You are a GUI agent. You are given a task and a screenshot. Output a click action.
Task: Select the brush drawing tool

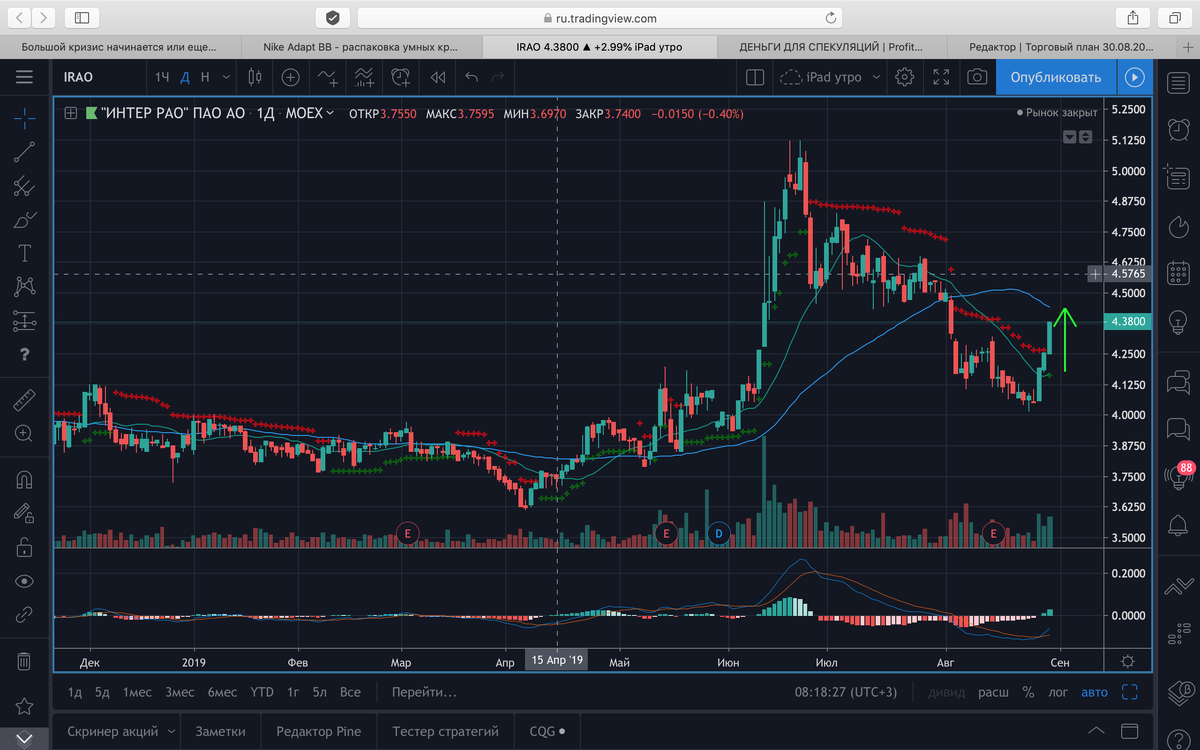click(x=24, y=220)
